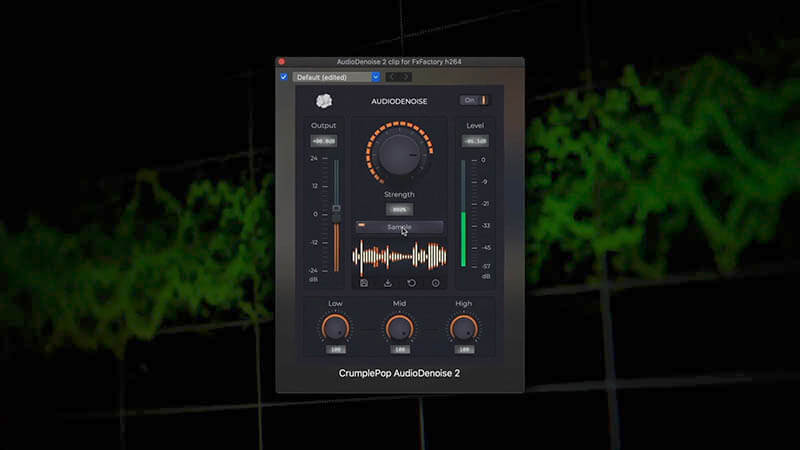Click the Sample button
The height and width of the screenshot is (450, 800).
399,227
